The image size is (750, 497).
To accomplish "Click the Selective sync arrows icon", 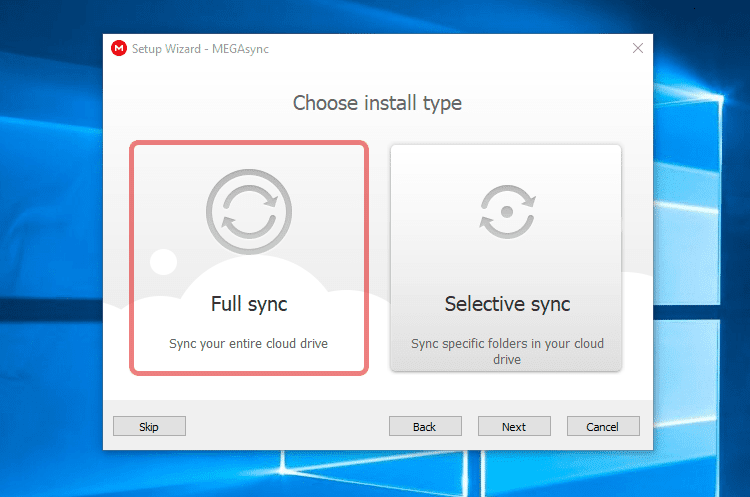I will [507, 211].
